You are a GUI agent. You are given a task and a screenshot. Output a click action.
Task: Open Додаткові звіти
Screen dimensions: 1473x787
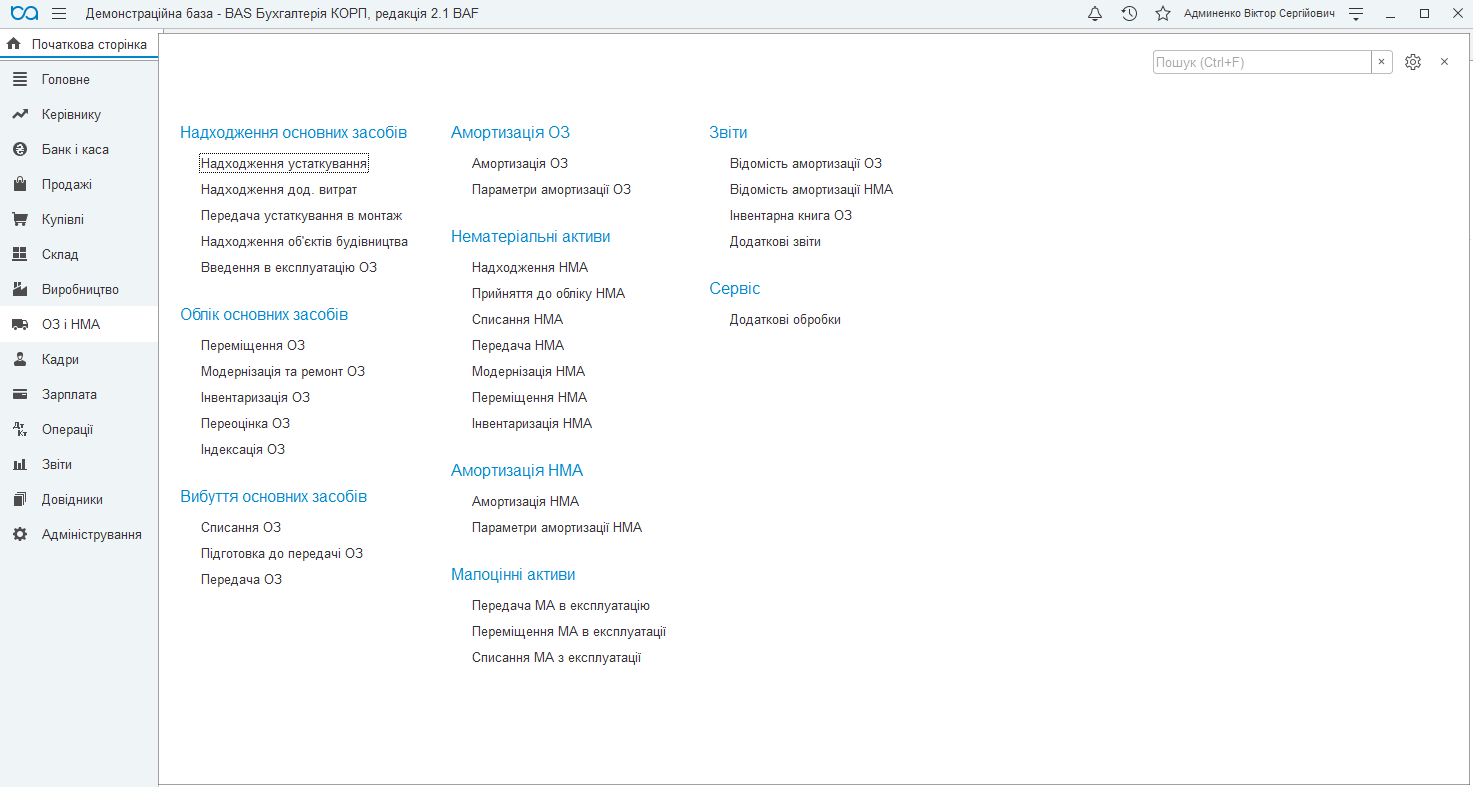pos(775,242)
